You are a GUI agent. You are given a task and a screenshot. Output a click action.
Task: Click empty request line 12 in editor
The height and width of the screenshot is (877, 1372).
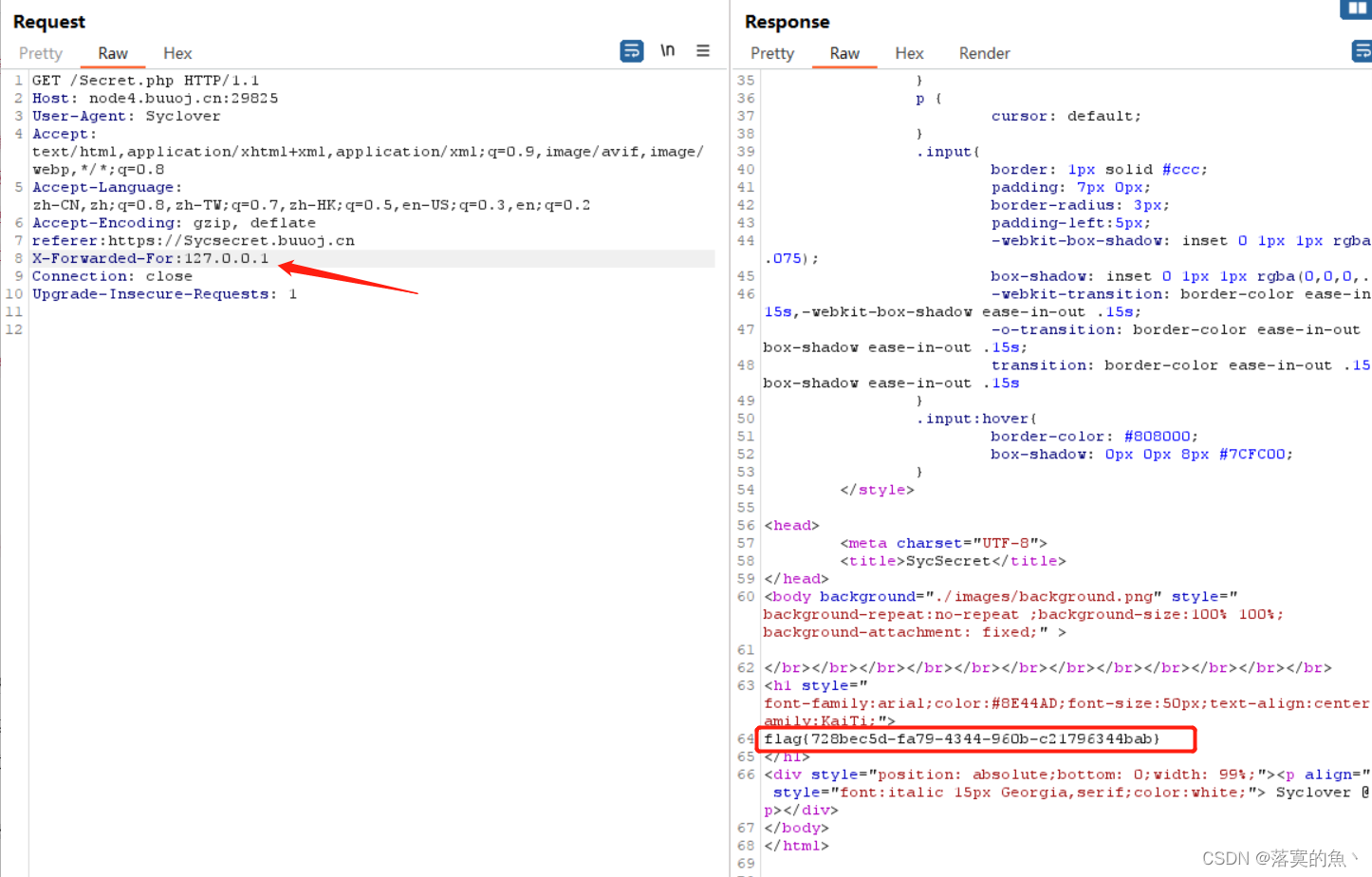click(x=372, y=330)
